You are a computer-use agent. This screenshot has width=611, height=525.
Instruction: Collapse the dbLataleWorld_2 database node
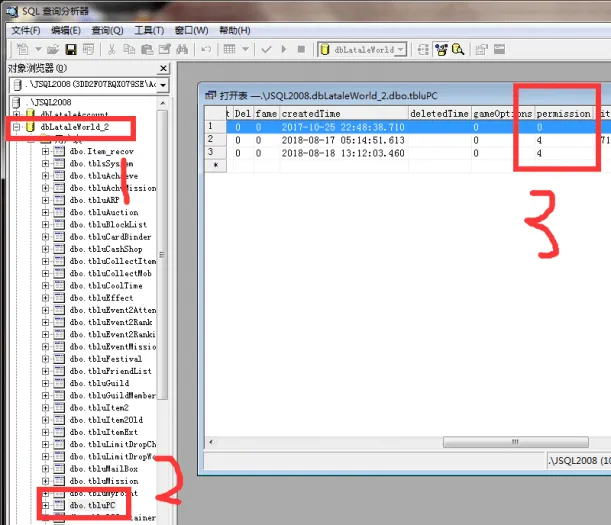tap(17, 127)
